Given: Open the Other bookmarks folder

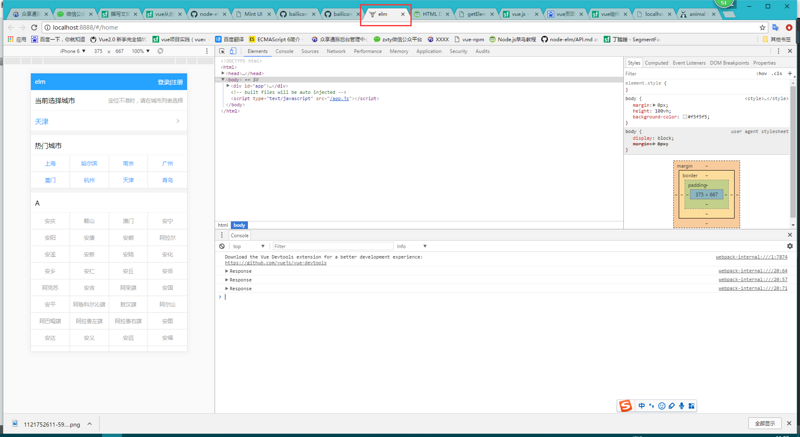Looking at the screenshot, I should point(777,39).
